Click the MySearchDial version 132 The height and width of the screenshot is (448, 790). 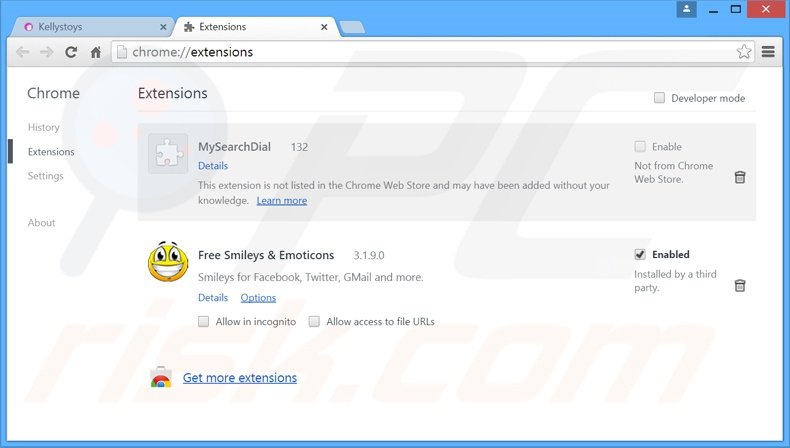(x=299, y=147)
